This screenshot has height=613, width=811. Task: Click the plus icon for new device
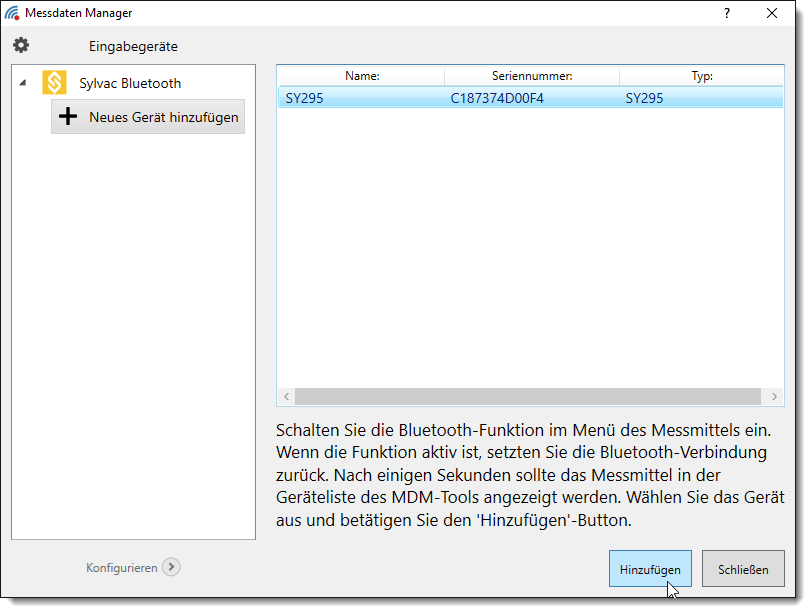[x=68, y=117]
